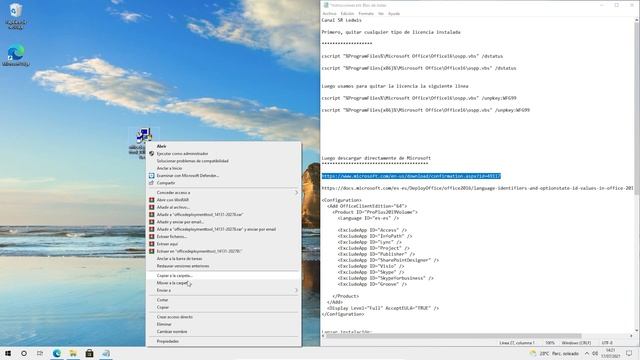This screenshot has height=360, width=640.
Task: Select Extraer aquí
Action: [x=167, y=244]
